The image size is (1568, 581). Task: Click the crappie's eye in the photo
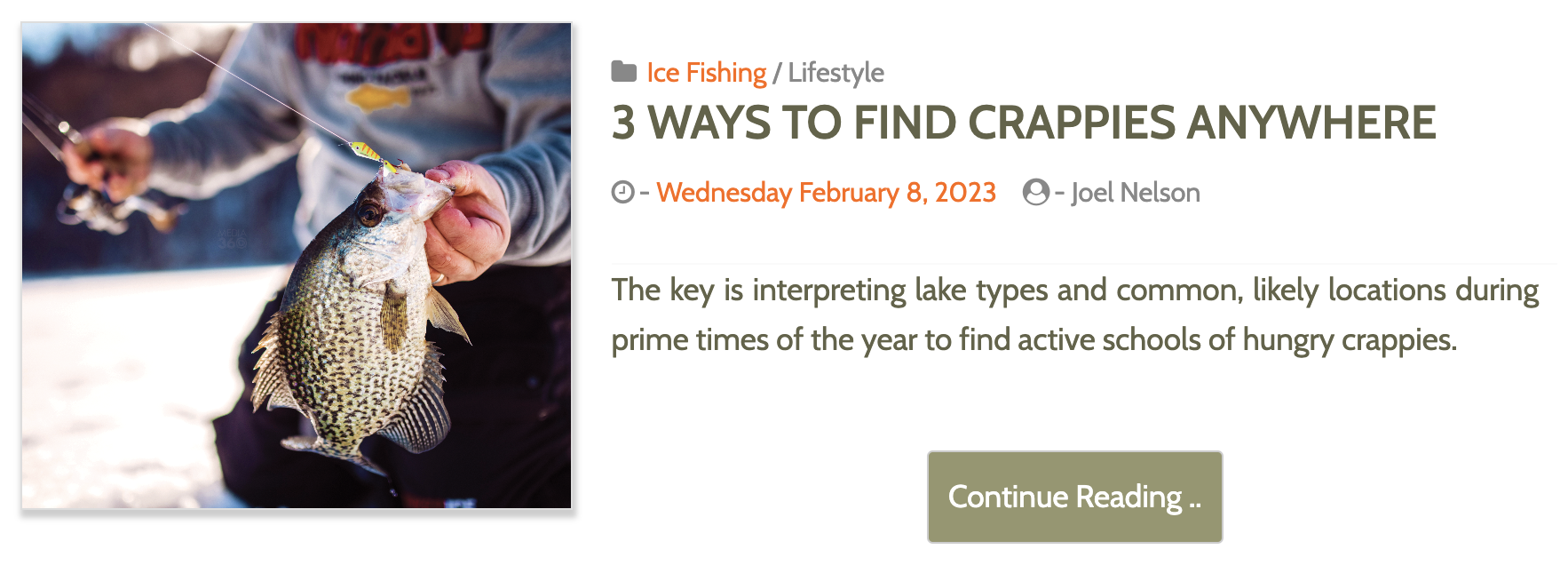(x=370, y=213)
